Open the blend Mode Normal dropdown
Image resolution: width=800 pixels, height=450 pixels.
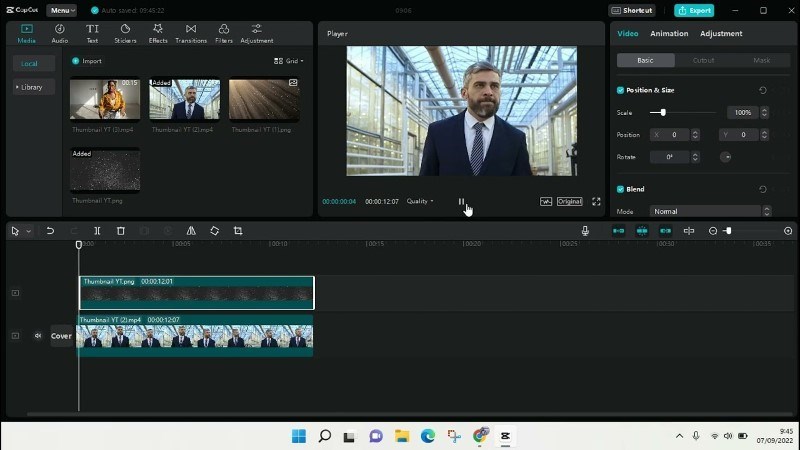tap(710, 211)
